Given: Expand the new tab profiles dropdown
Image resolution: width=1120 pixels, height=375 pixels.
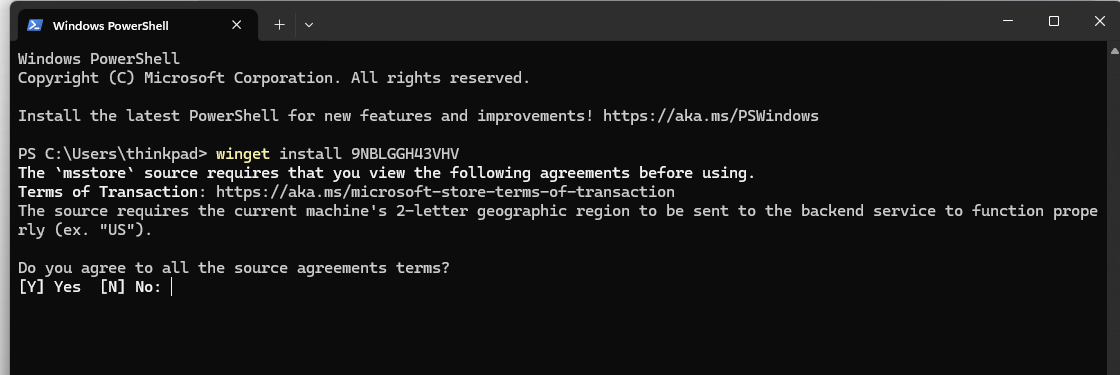Looking at the screenshot, I should (309, 25).
